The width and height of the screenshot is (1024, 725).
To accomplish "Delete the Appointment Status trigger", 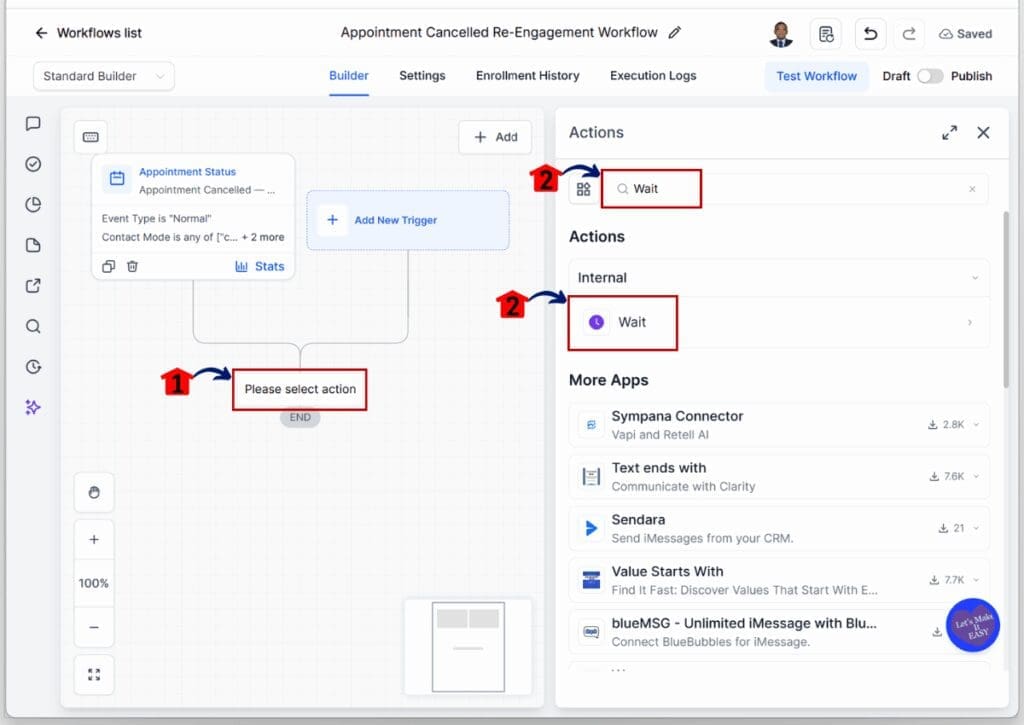I will pyautogui.click(x=132, y=266).
